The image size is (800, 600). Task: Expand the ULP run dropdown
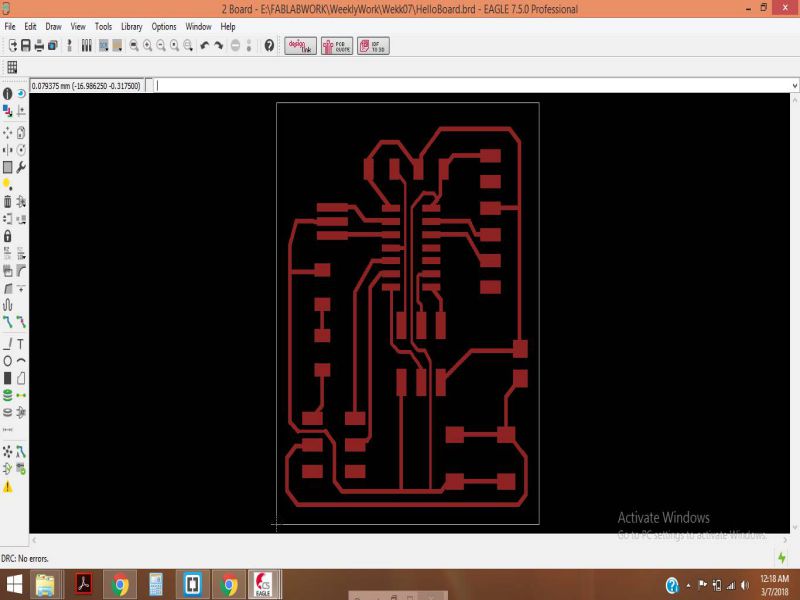[117, 46]
